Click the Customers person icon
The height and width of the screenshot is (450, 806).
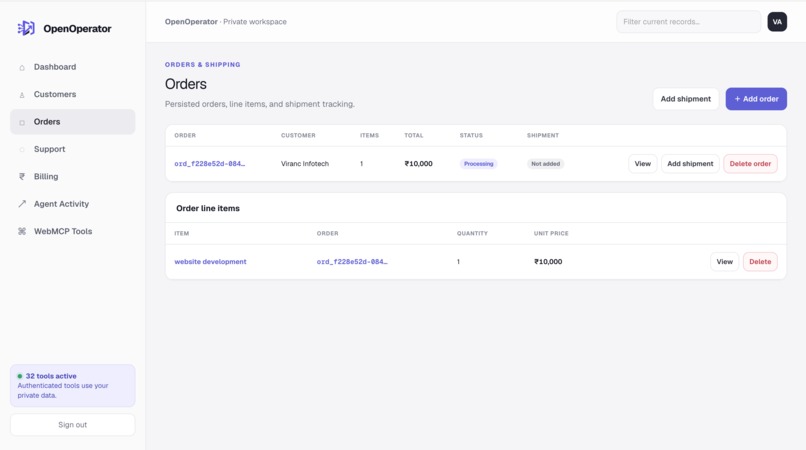click(22, 95)
